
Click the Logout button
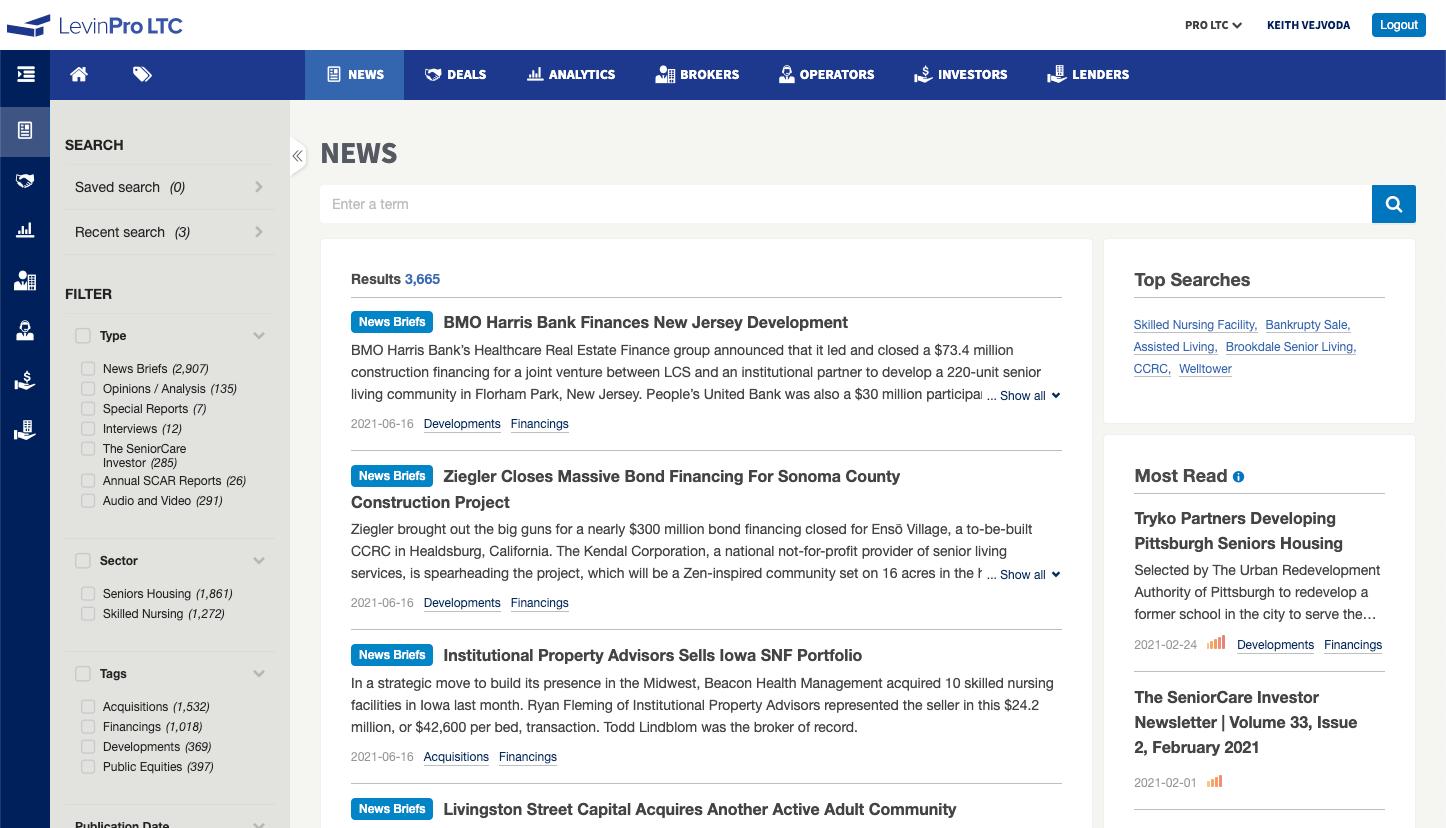(x=1398, y=25)
